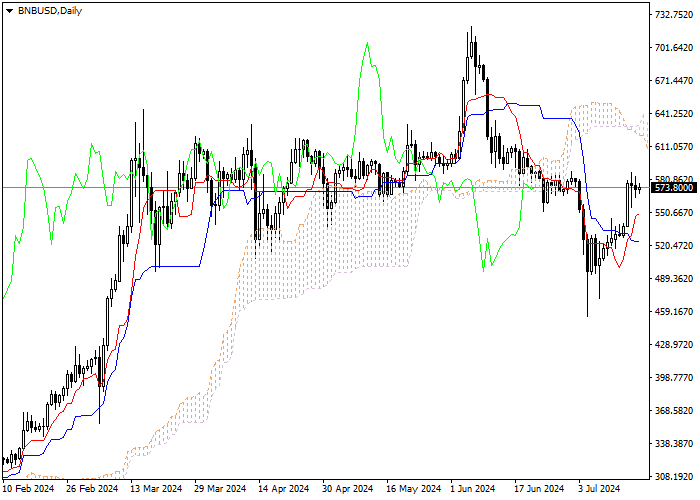Select price axis value 611.0570
Viewport: 700px width, 500px height.
click(674, 147)
